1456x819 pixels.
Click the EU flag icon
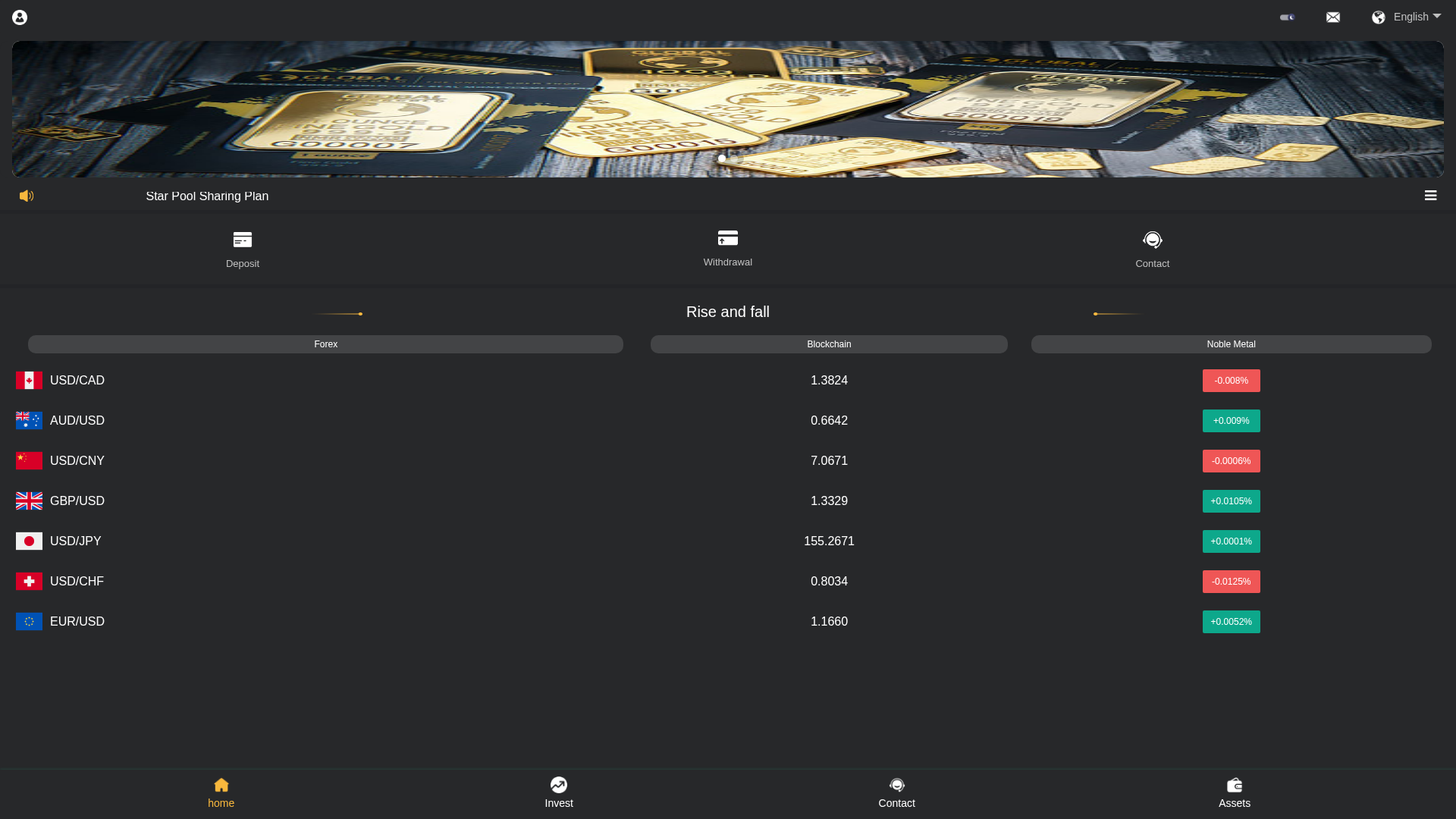29,622
